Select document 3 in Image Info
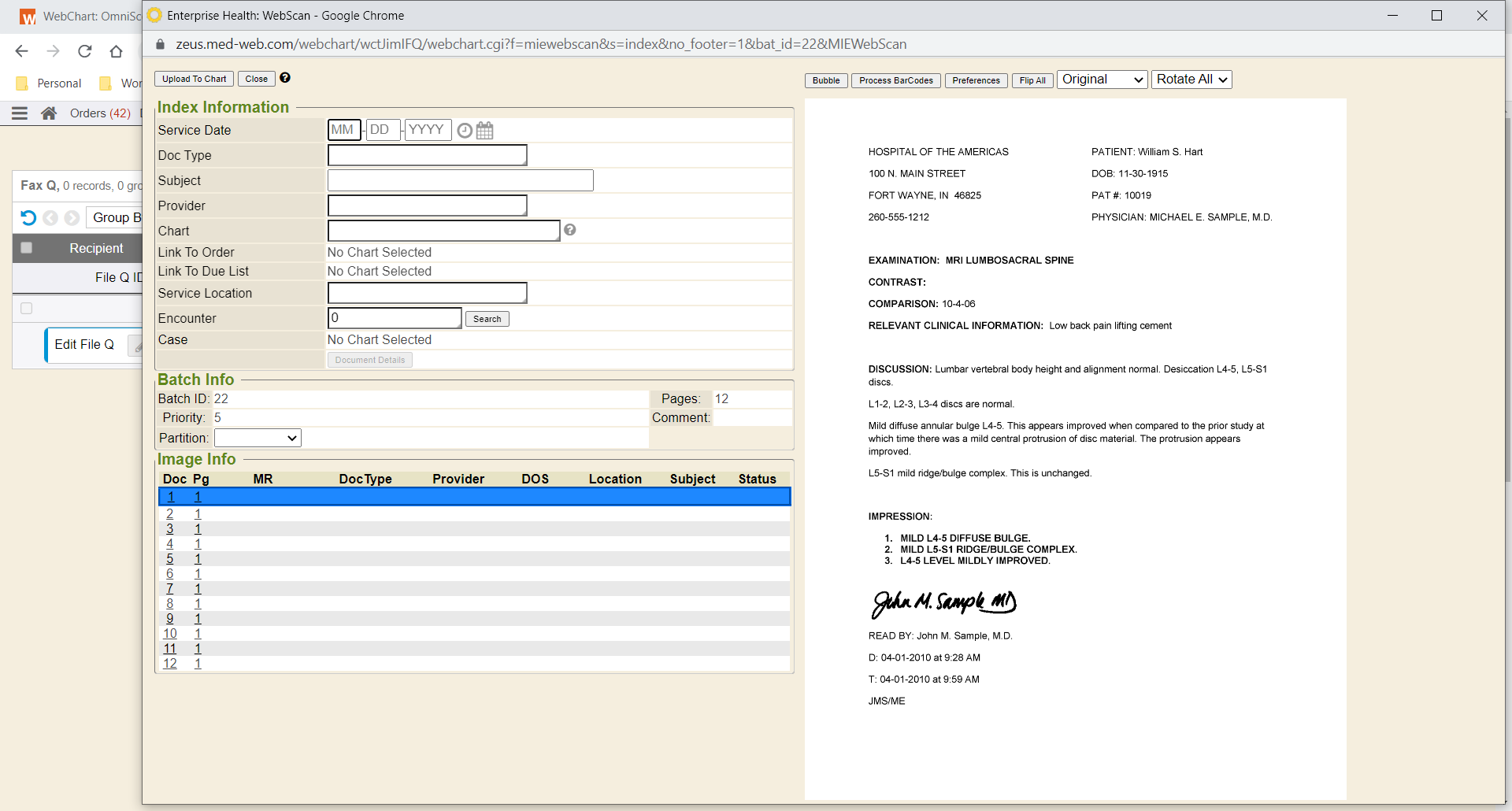The height and width of the screenshot is (811, 1512). [169, 529]
